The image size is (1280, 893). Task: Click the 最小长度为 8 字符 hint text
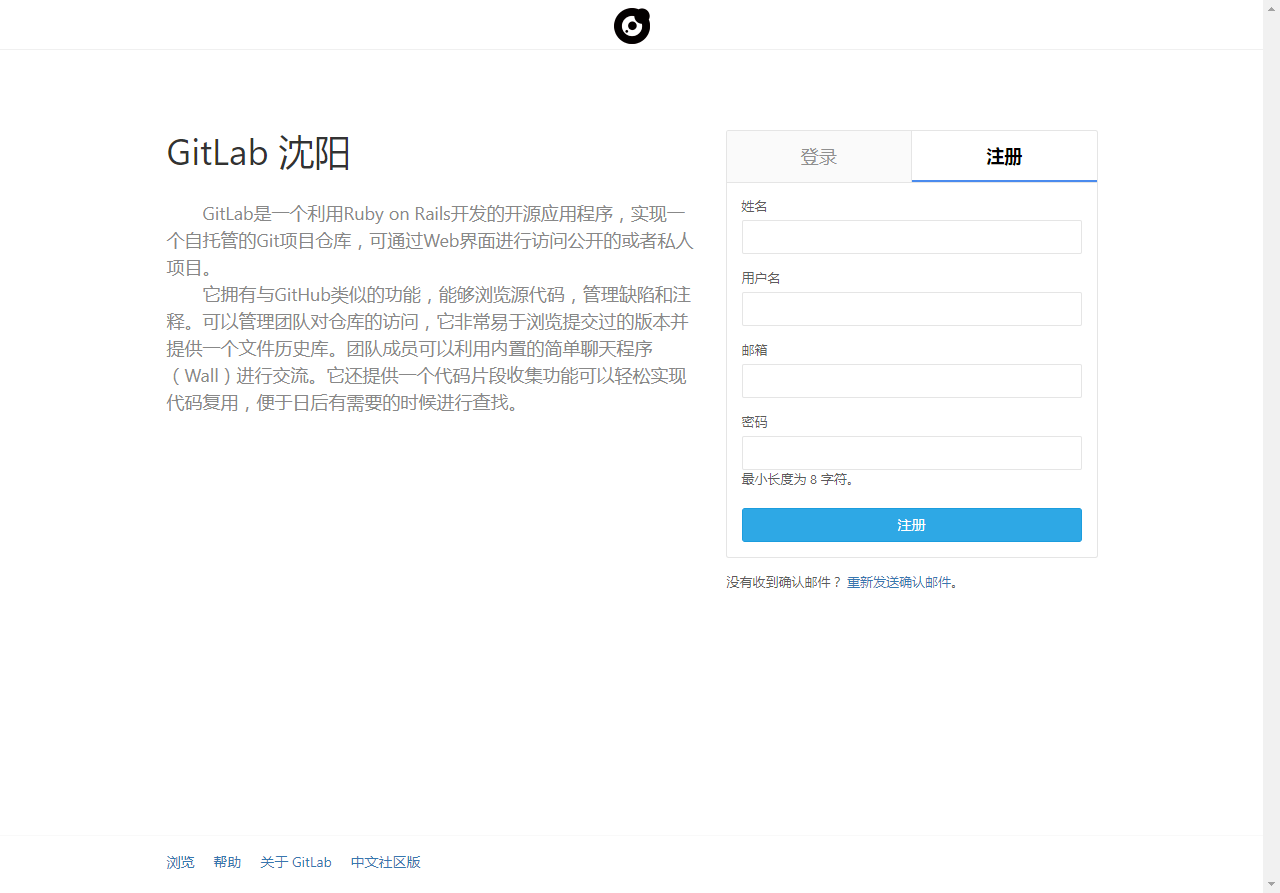point(797,480)
